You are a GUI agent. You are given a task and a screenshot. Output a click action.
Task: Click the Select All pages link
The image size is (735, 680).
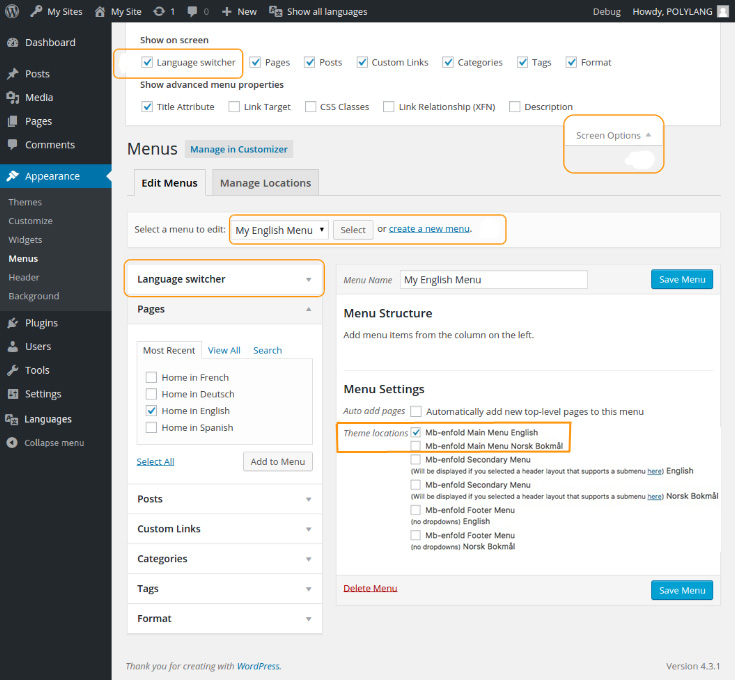[155, 462]
